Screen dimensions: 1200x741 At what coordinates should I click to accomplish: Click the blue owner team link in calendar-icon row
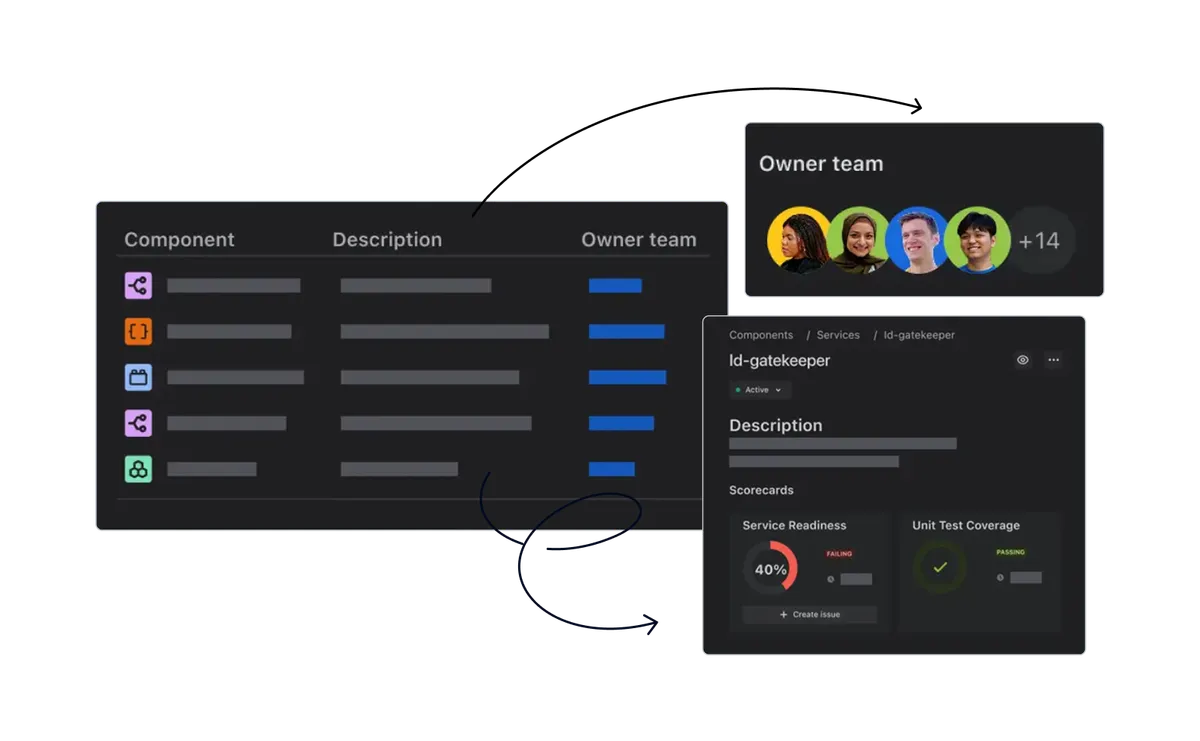[x=627, y=377]
